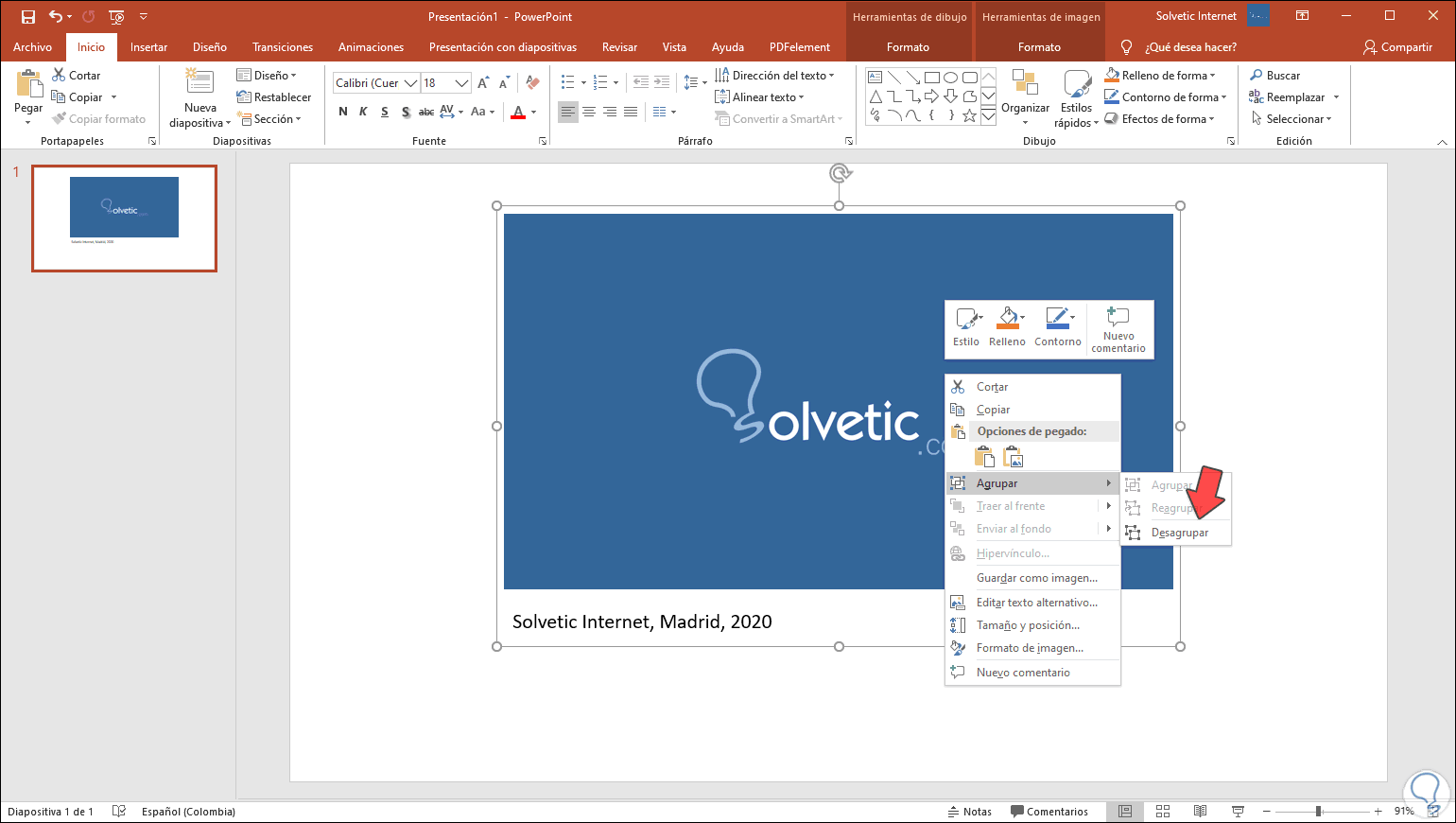1456x823 pixels.
Task: Click the increase font size icon
Action: click(483, 83)
